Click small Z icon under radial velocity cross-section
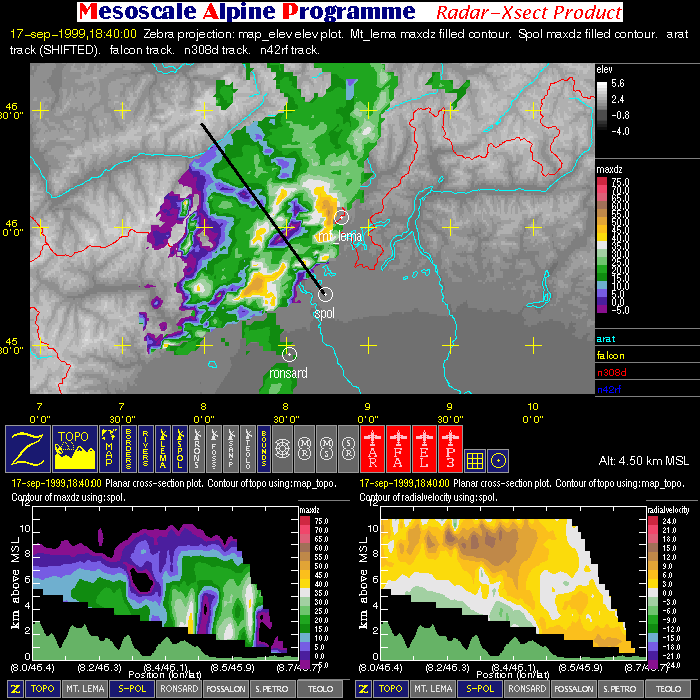This screenshot has width=700, height=700. (364, 688)
